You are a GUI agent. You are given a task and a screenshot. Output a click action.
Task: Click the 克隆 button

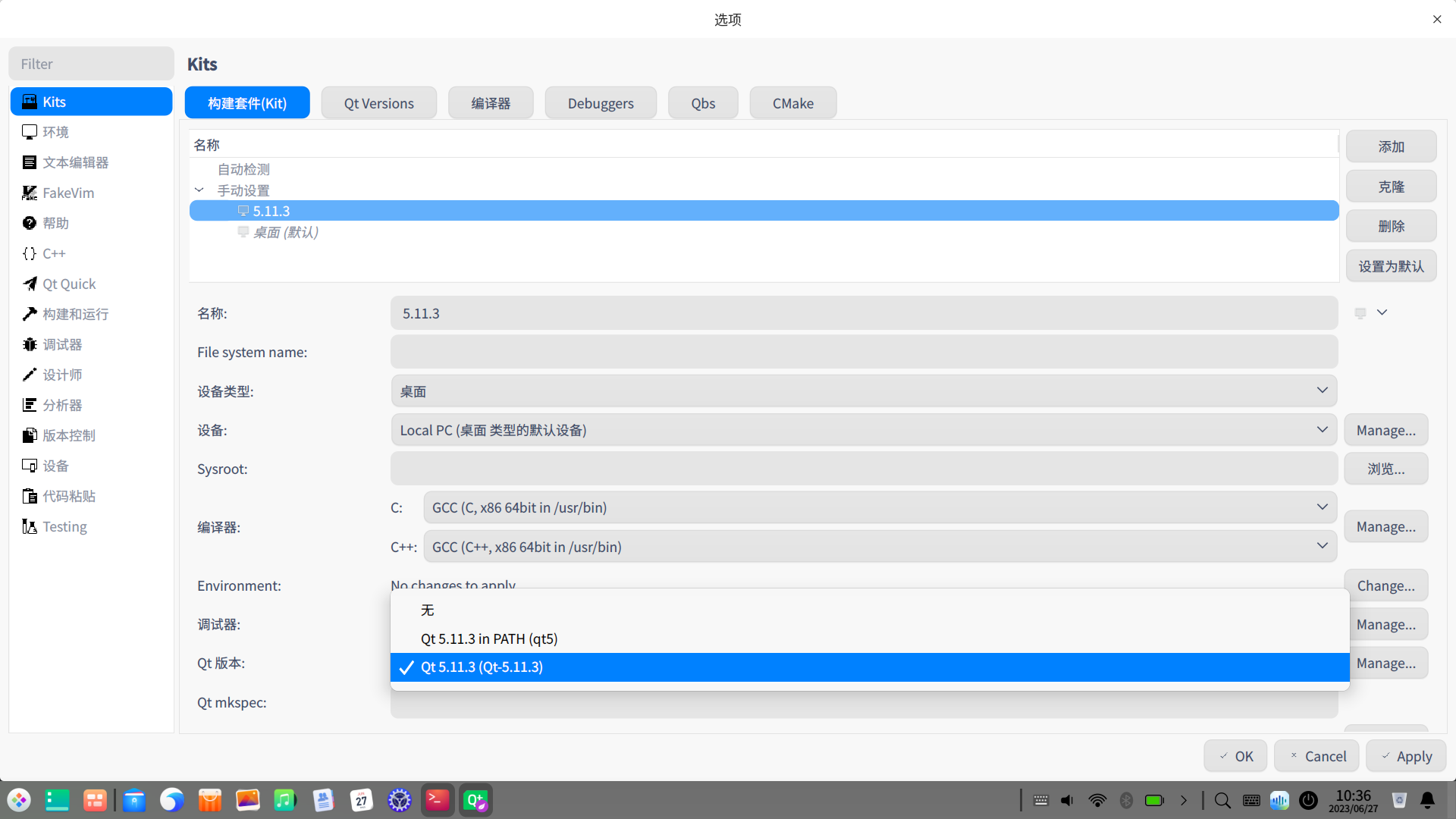point(1390,187)
